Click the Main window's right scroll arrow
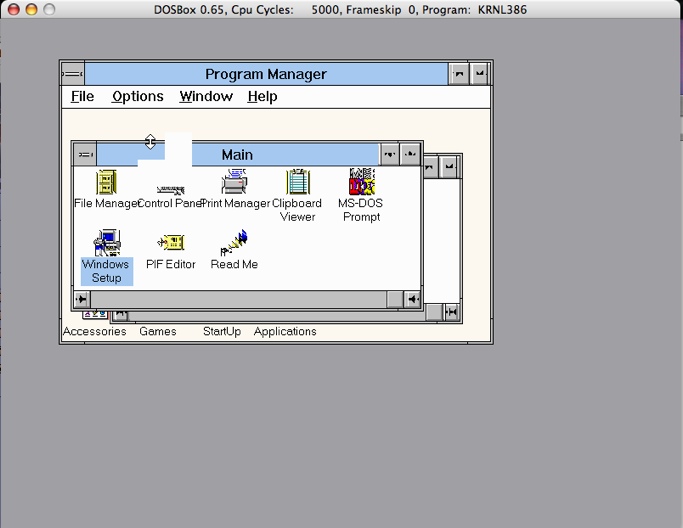 [412, 299]
